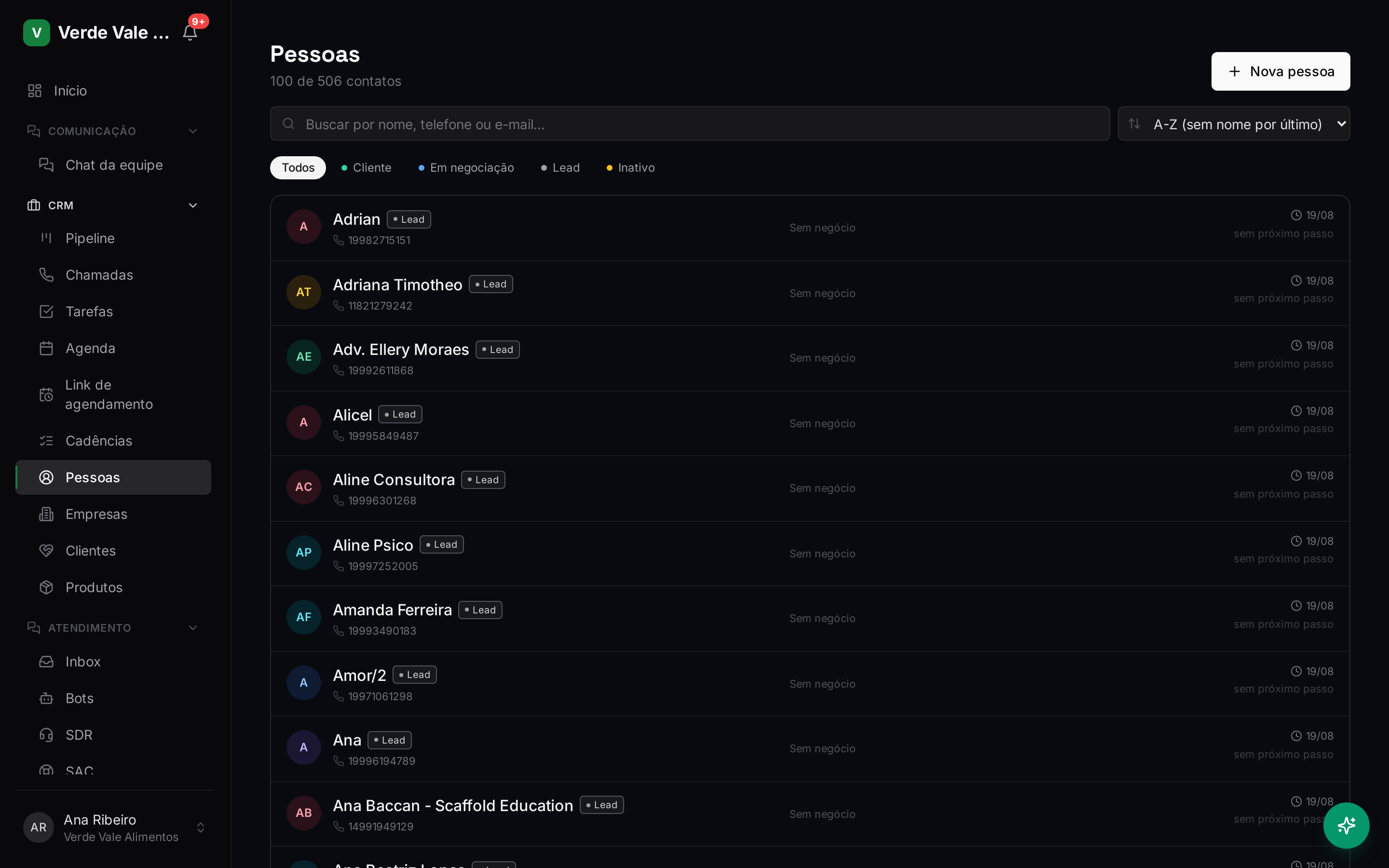This screenshot has height=868, width=1389.
Task: Open SDR section
Action: pos(114,735)
